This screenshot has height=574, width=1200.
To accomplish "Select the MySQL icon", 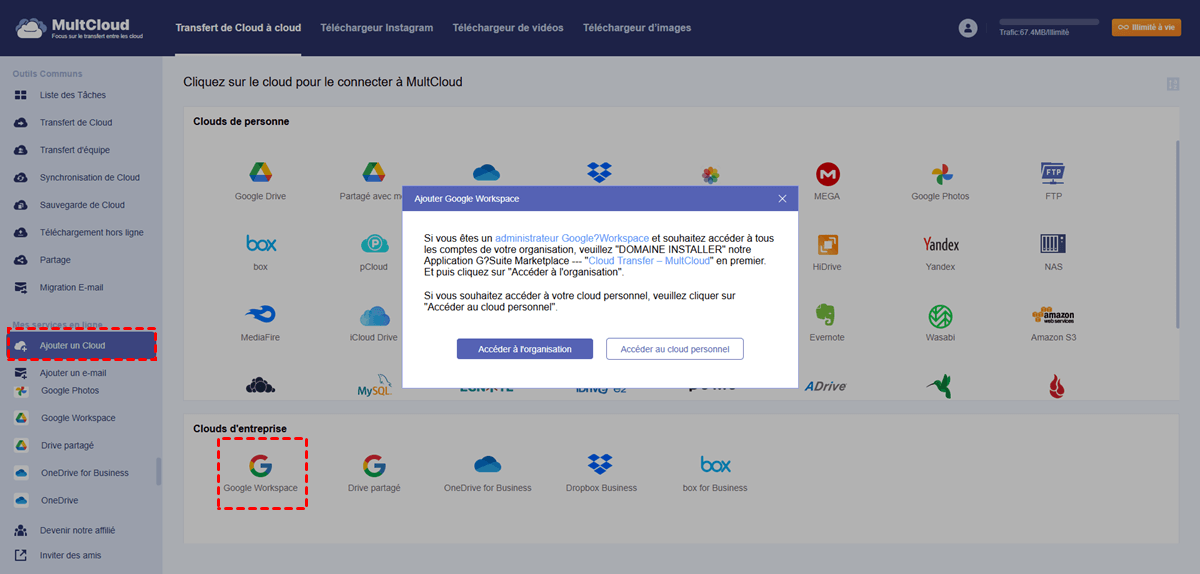I will [374, 386].
